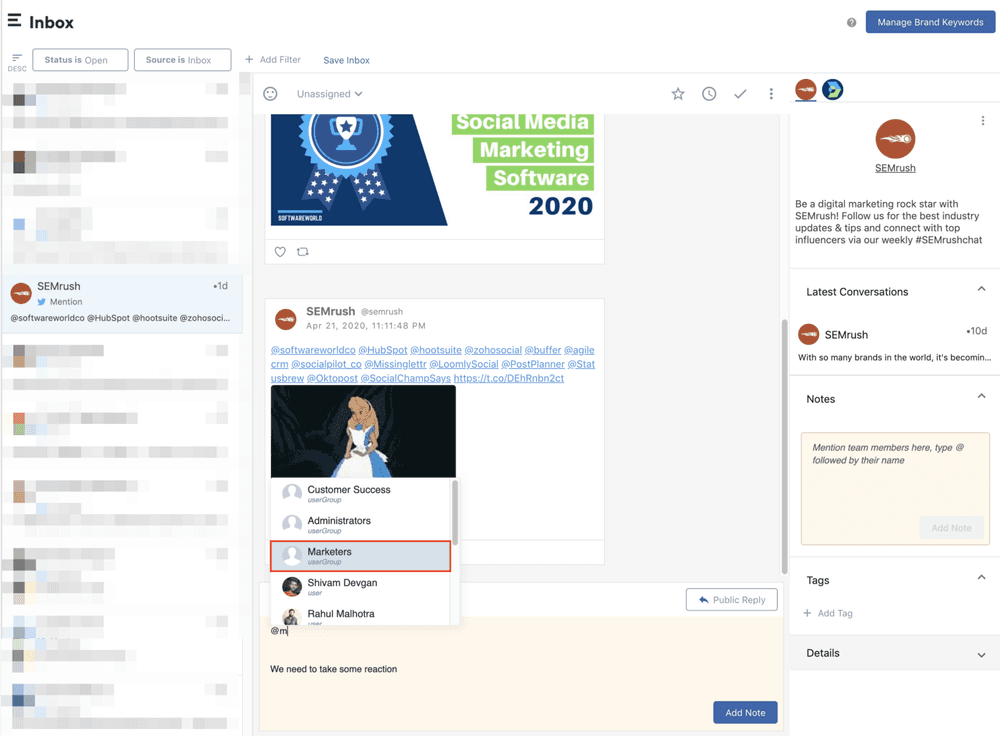The height and width of the screenshot is (736, 1000).
Task: Collapse the Tags section
Action: coord(981,578)
